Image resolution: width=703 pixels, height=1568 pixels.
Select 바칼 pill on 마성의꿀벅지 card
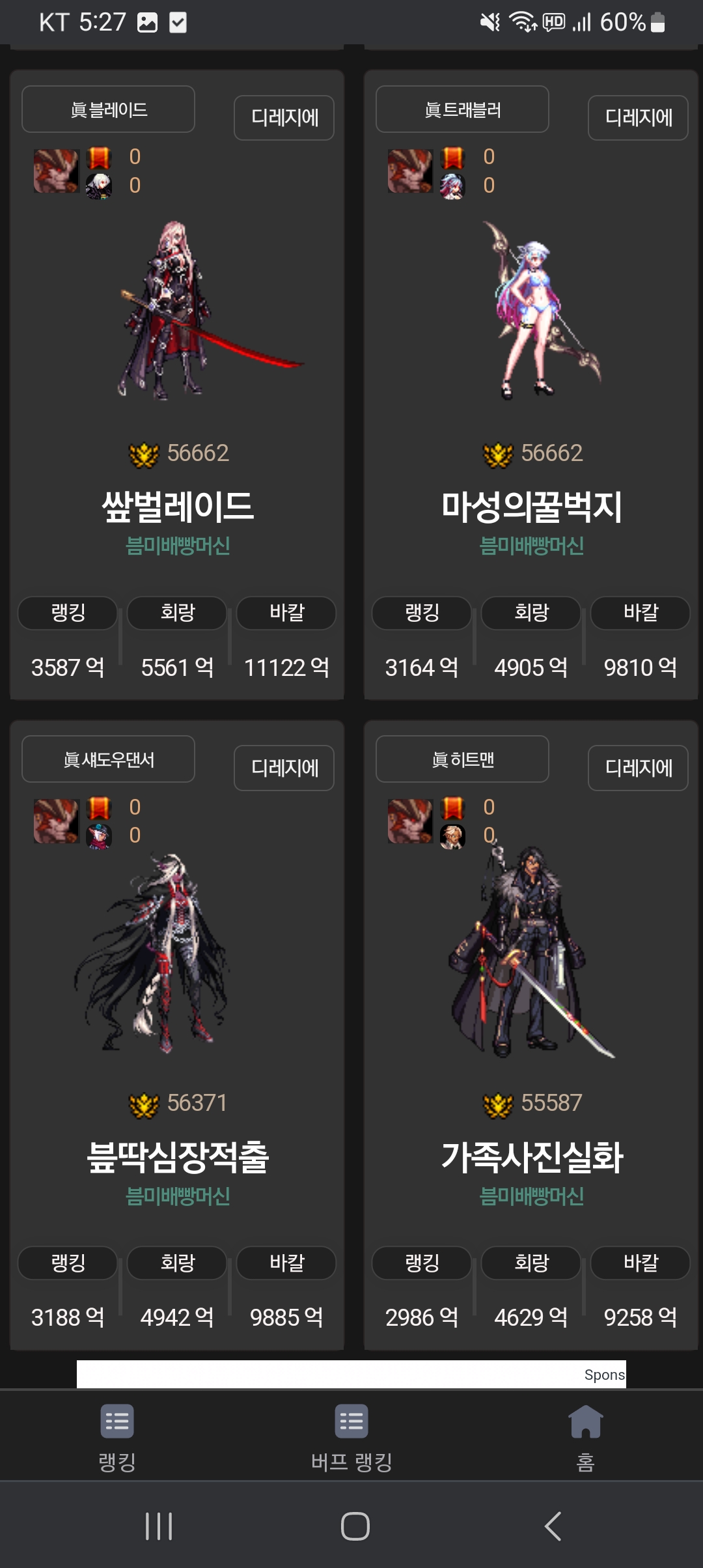[641, 613]
